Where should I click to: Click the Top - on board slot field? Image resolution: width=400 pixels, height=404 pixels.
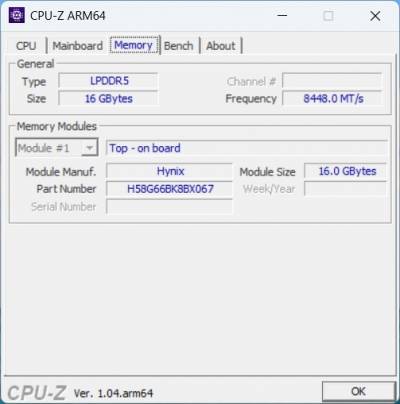pos(247,148)
